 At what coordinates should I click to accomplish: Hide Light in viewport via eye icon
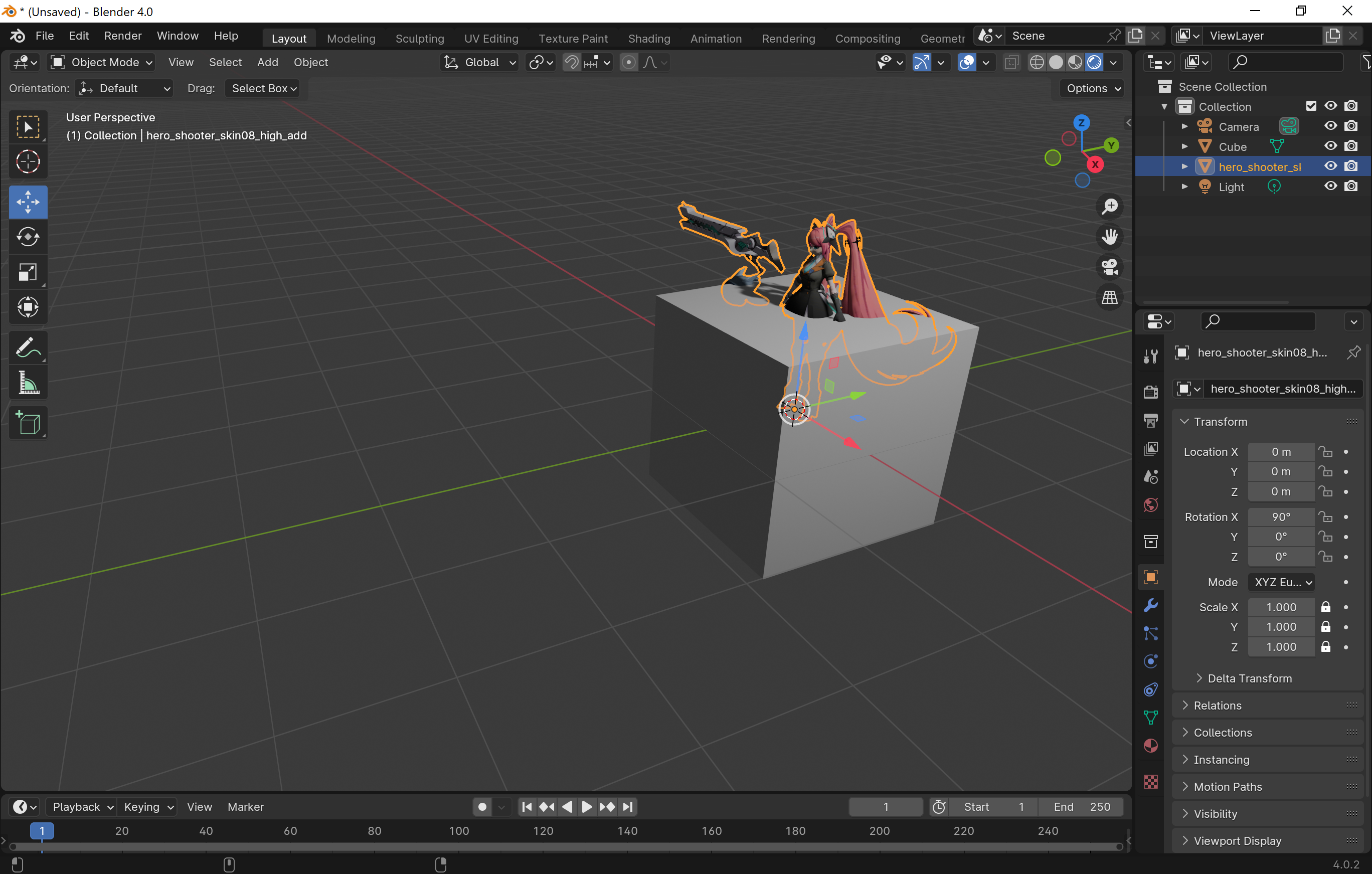pyautogui.click(x=1330, y=186)
